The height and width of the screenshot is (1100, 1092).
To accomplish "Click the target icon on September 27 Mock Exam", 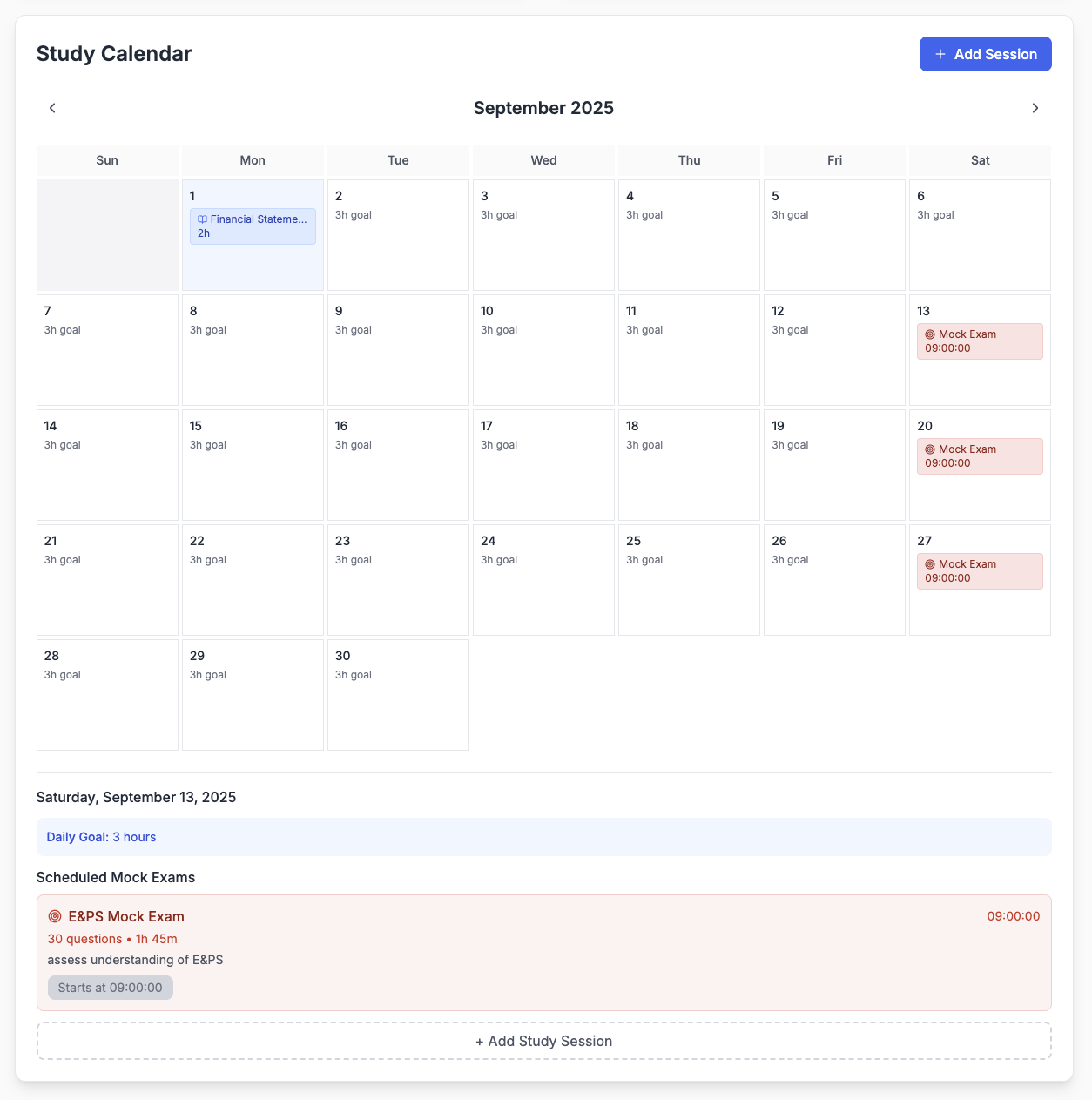I will [929, 563].
